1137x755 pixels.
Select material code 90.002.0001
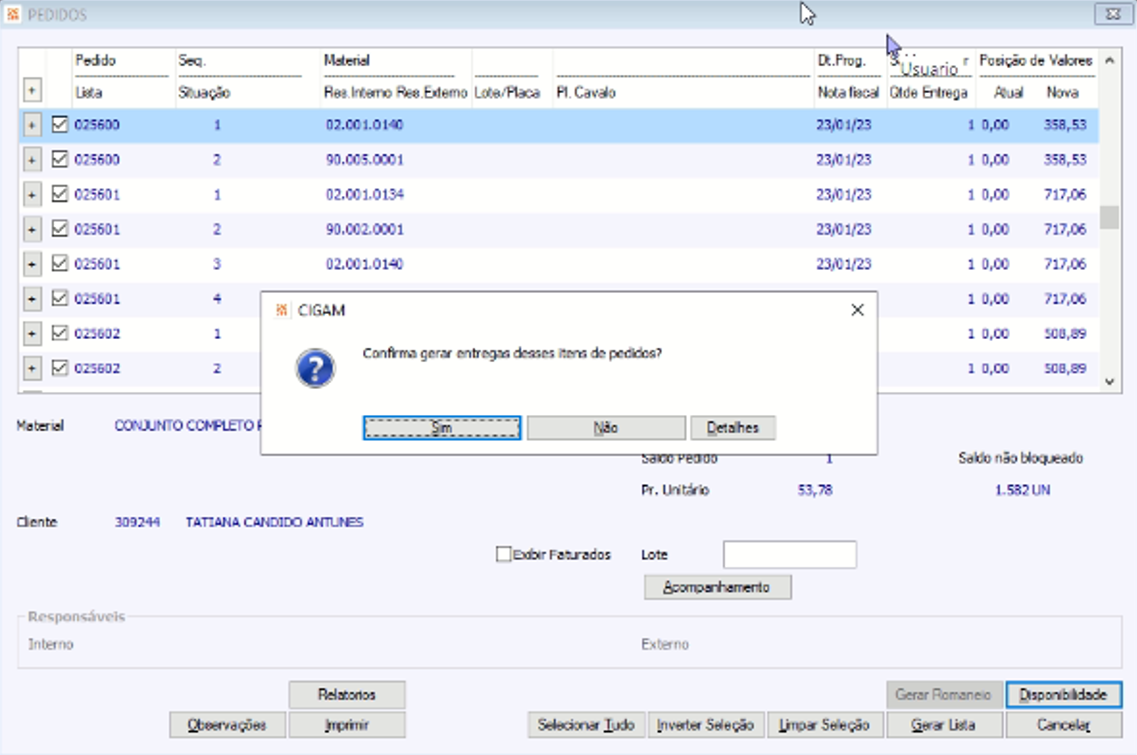click(x=364, y=229)
